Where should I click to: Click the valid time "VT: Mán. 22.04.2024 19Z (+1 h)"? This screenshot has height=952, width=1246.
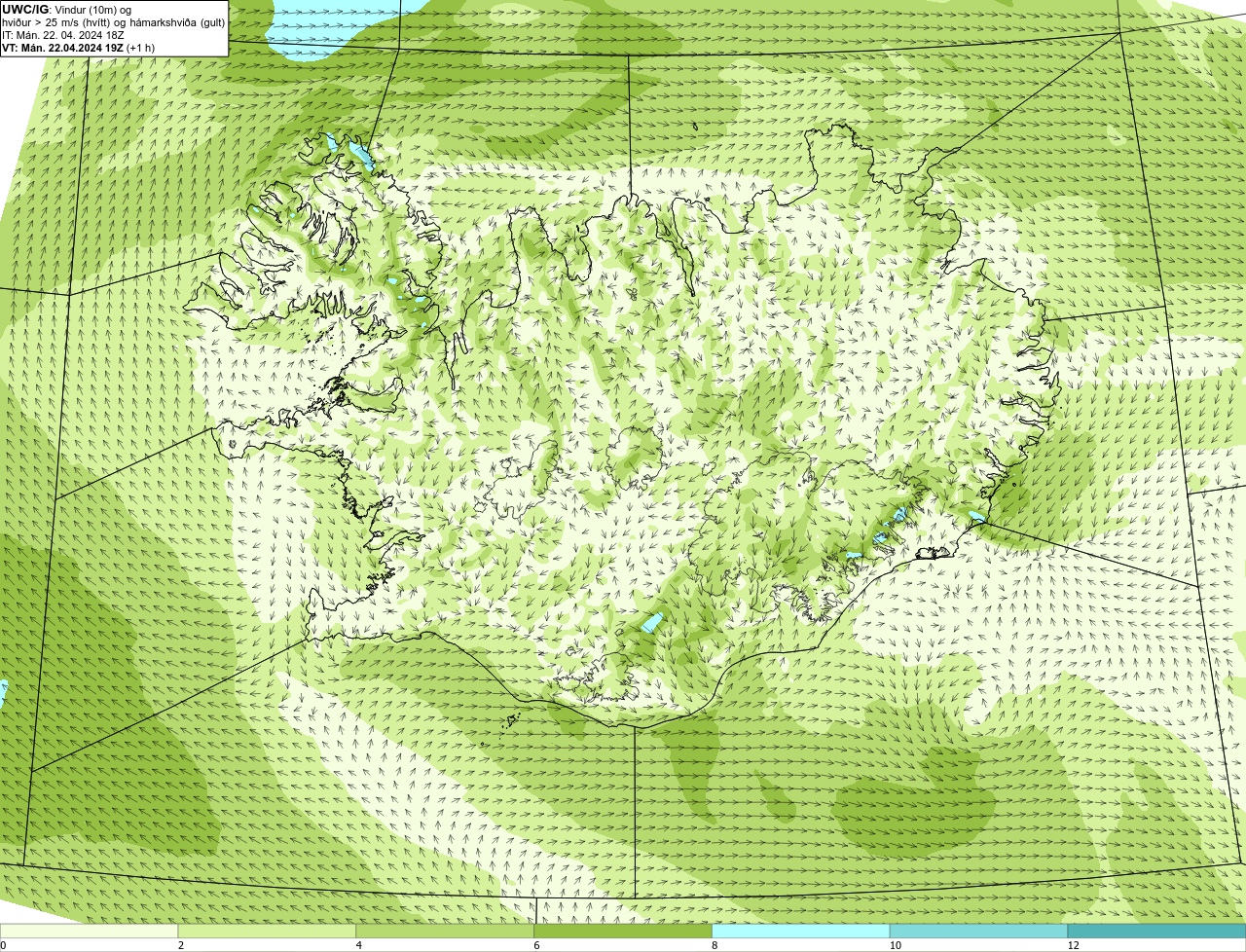(x=78, y=48)
